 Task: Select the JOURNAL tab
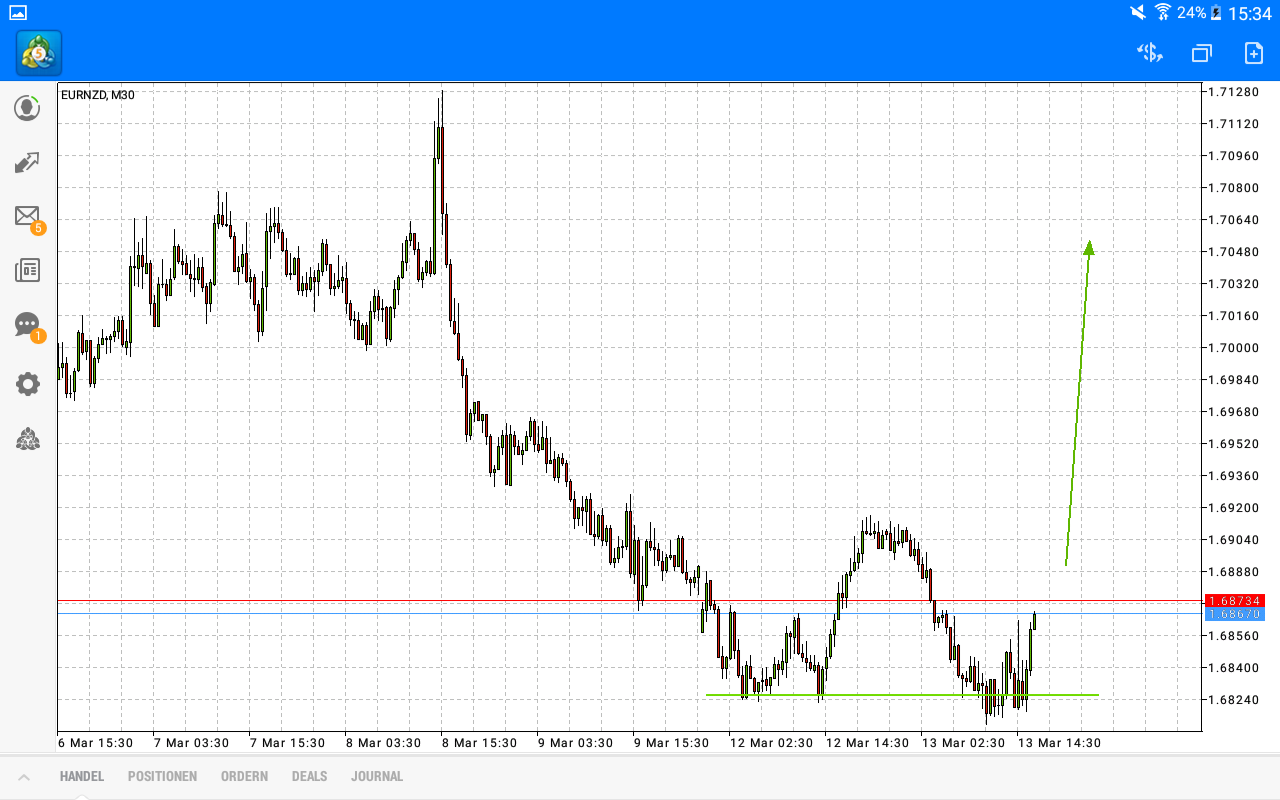(x=377, y=776)
